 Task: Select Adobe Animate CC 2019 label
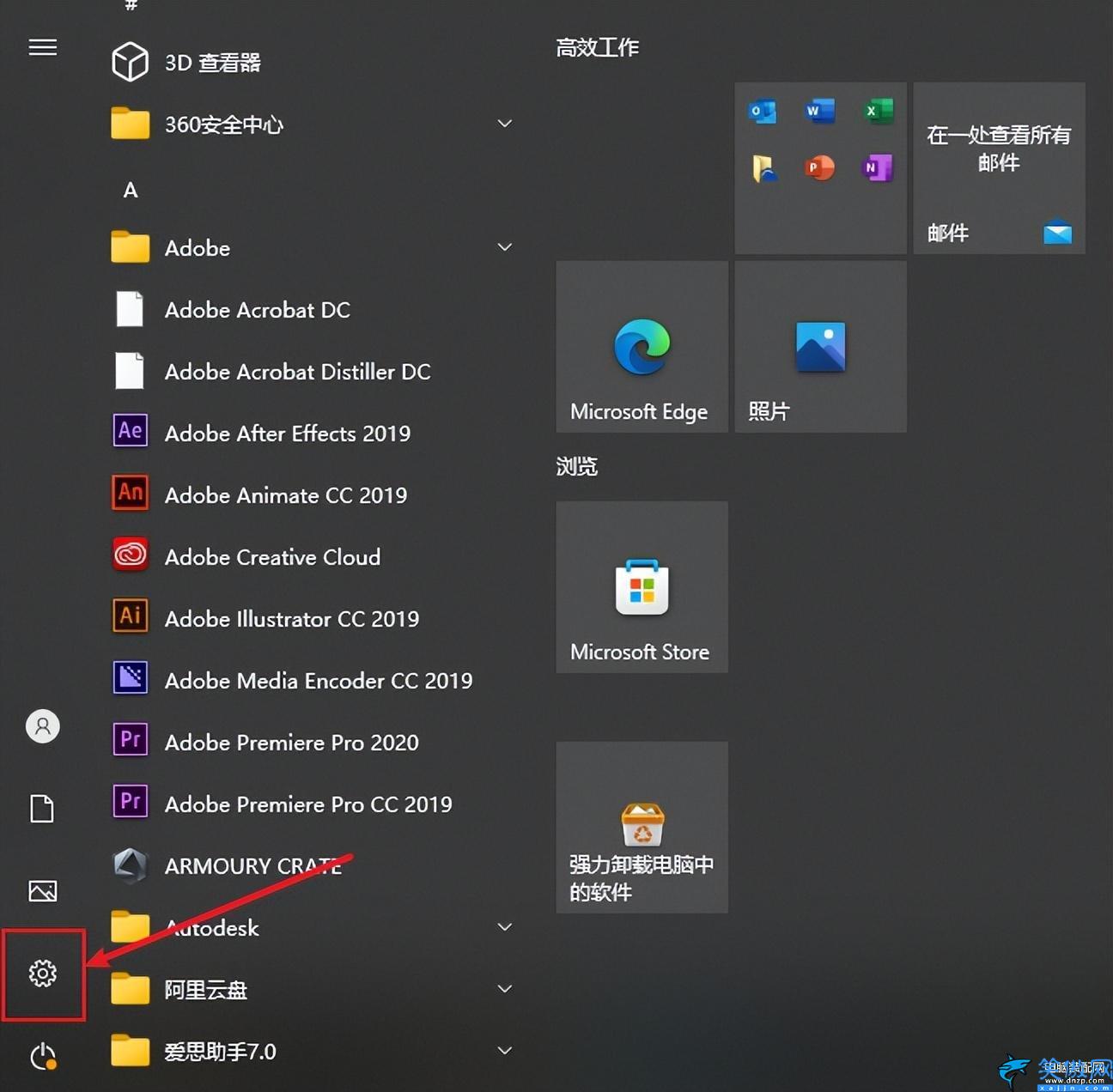point(286,494)
